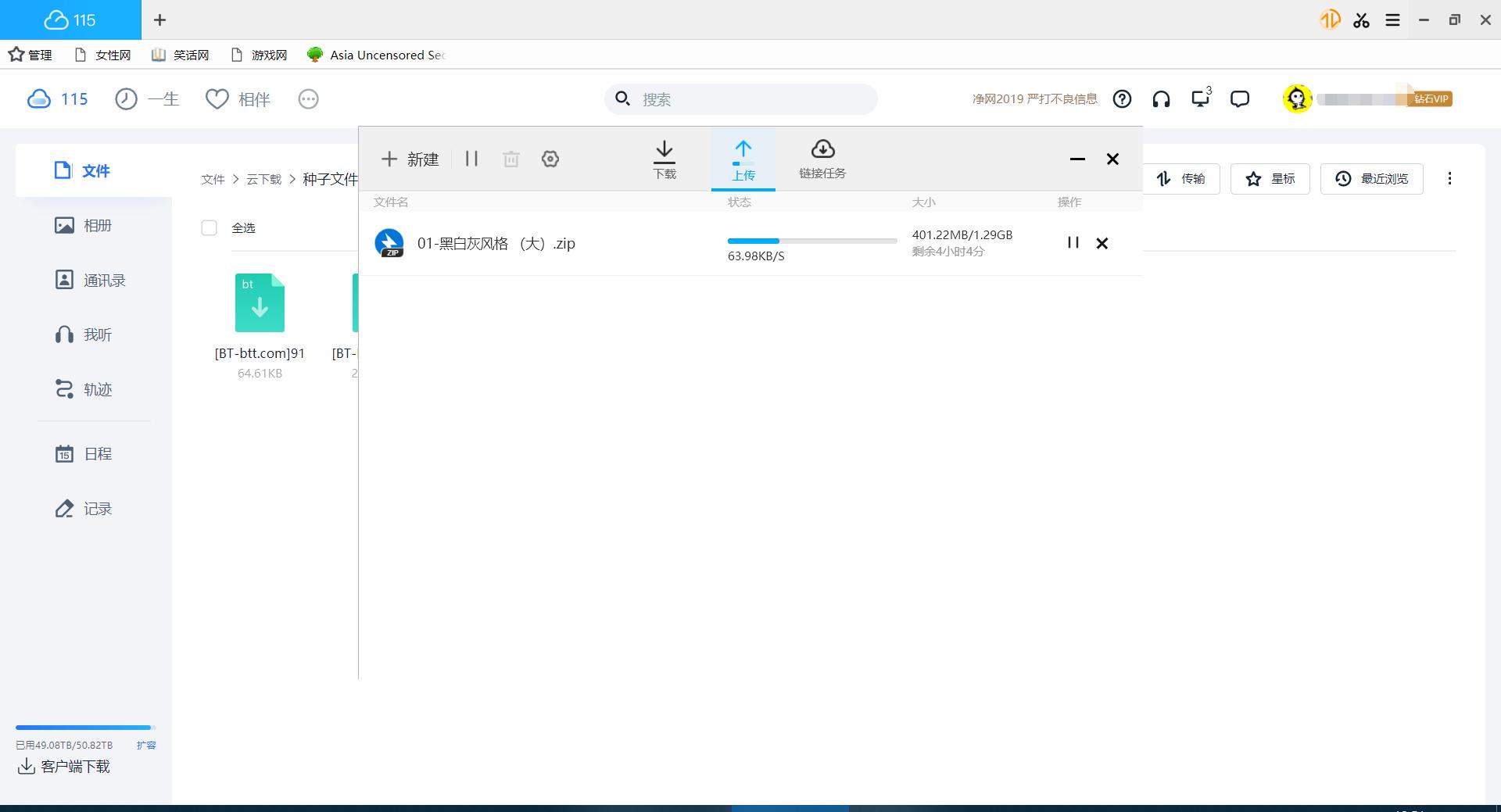1501x812 pixels.
Task: Click the zip upload progress bar
Action: coord(811,241)
